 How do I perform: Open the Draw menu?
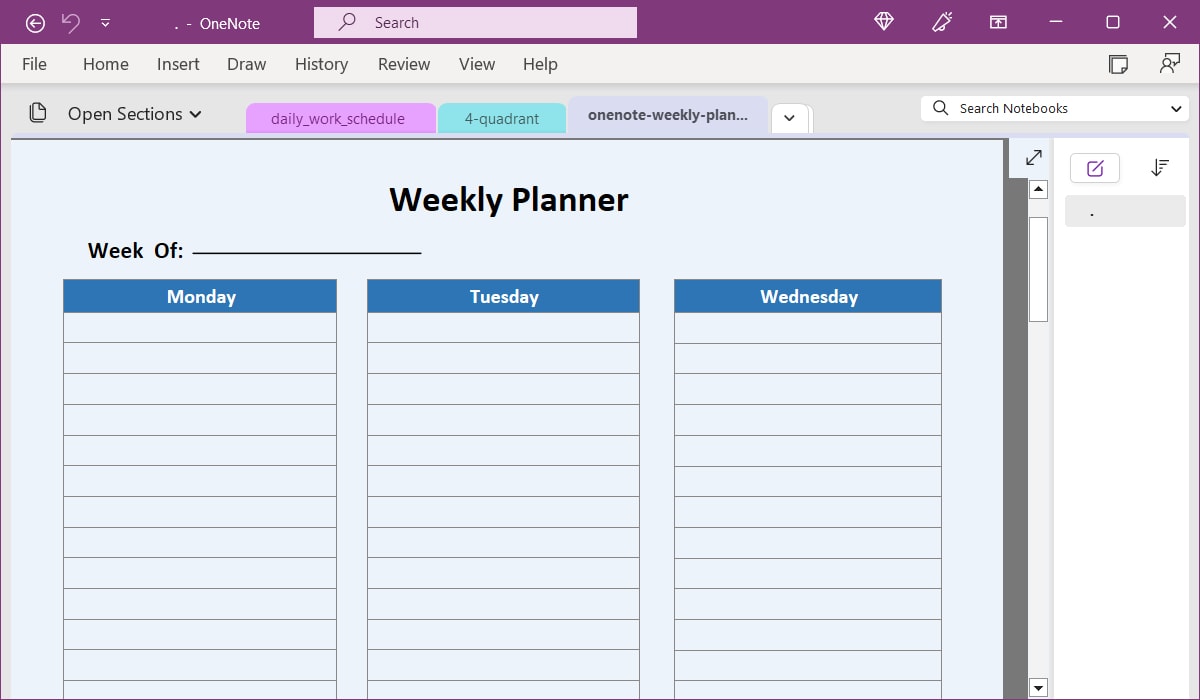[246, 63]
